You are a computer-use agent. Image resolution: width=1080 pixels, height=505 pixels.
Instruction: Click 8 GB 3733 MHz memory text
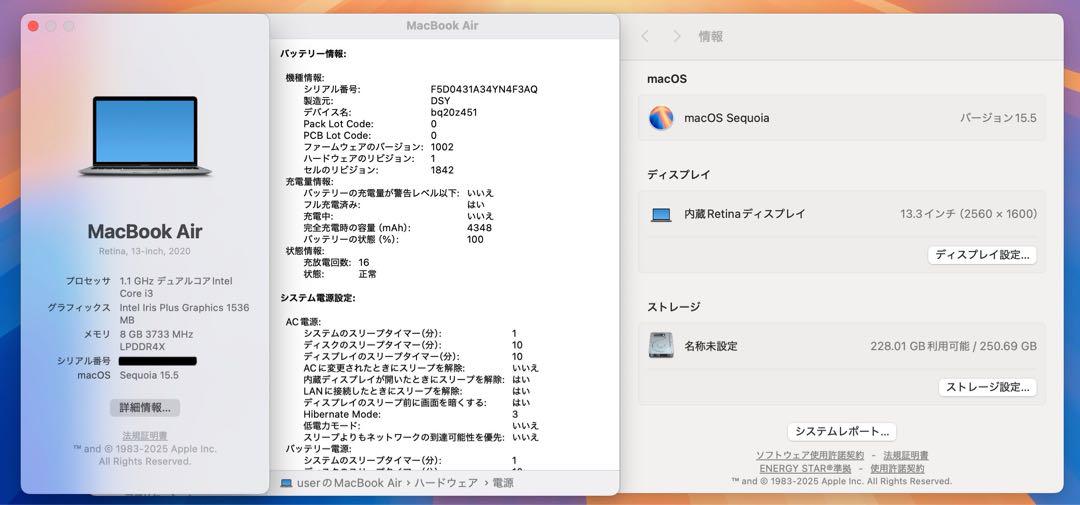[156, 340]
